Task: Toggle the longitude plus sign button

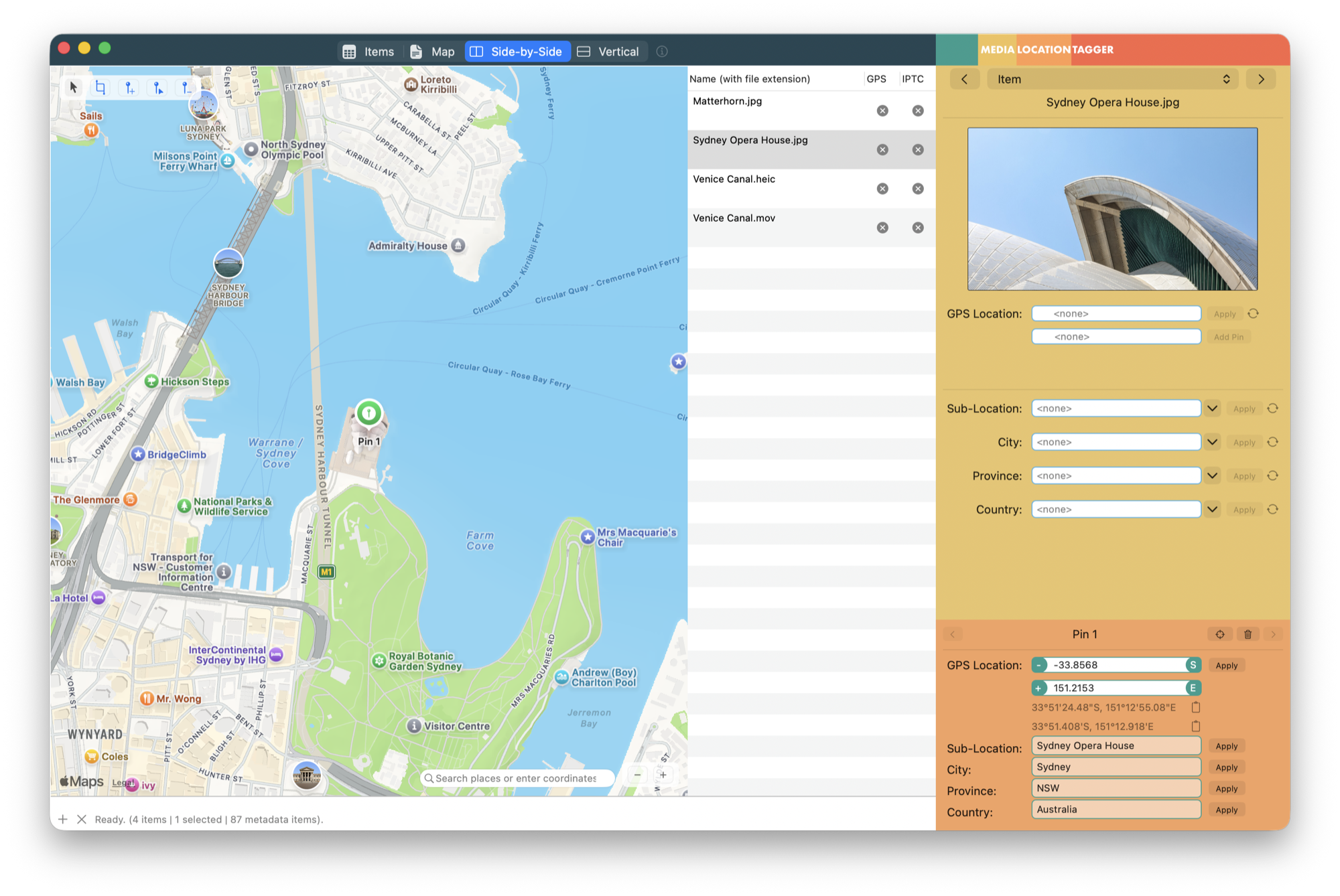Action: pos(1039,688)
